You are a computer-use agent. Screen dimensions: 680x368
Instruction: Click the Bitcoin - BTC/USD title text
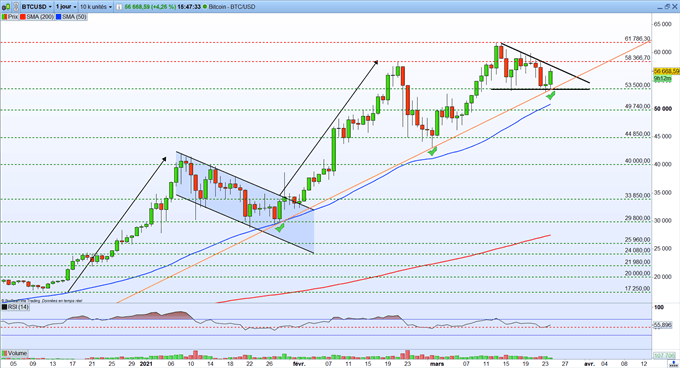coord(232,7)
